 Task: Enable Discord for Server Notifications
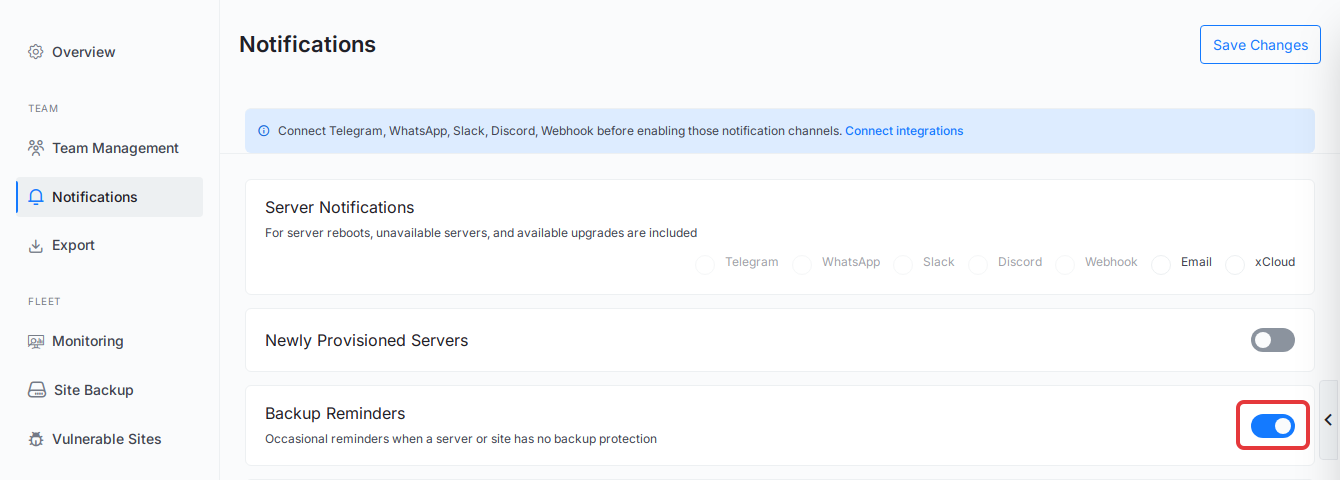click(978, 264)
